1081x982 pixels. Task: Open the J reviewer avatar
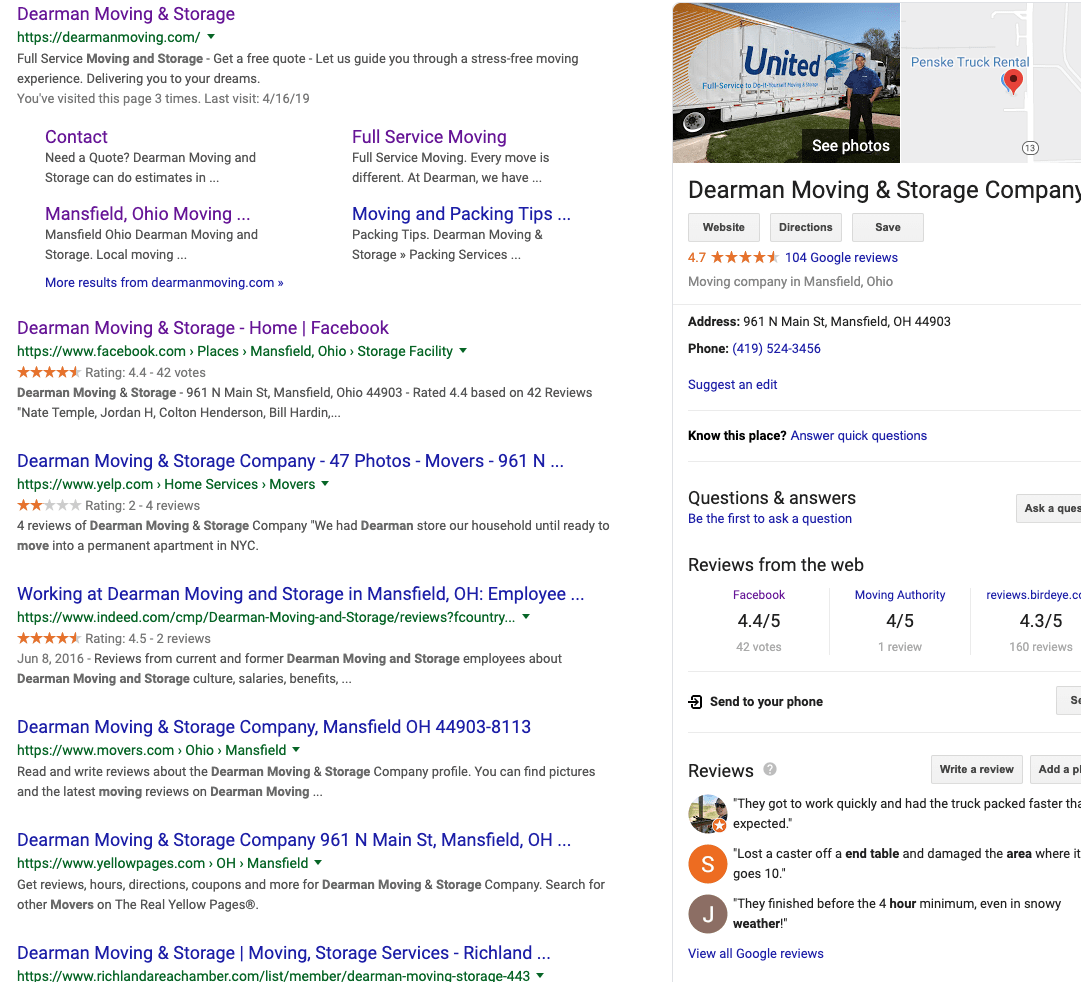tap(707, 914)
